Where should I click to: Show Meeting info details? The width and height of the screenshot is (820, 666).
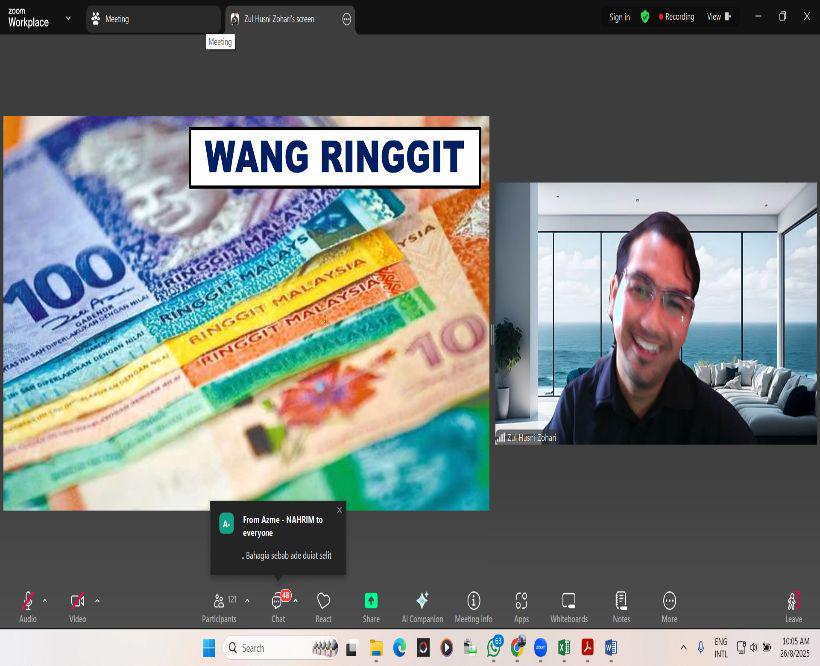coord(473,603)
